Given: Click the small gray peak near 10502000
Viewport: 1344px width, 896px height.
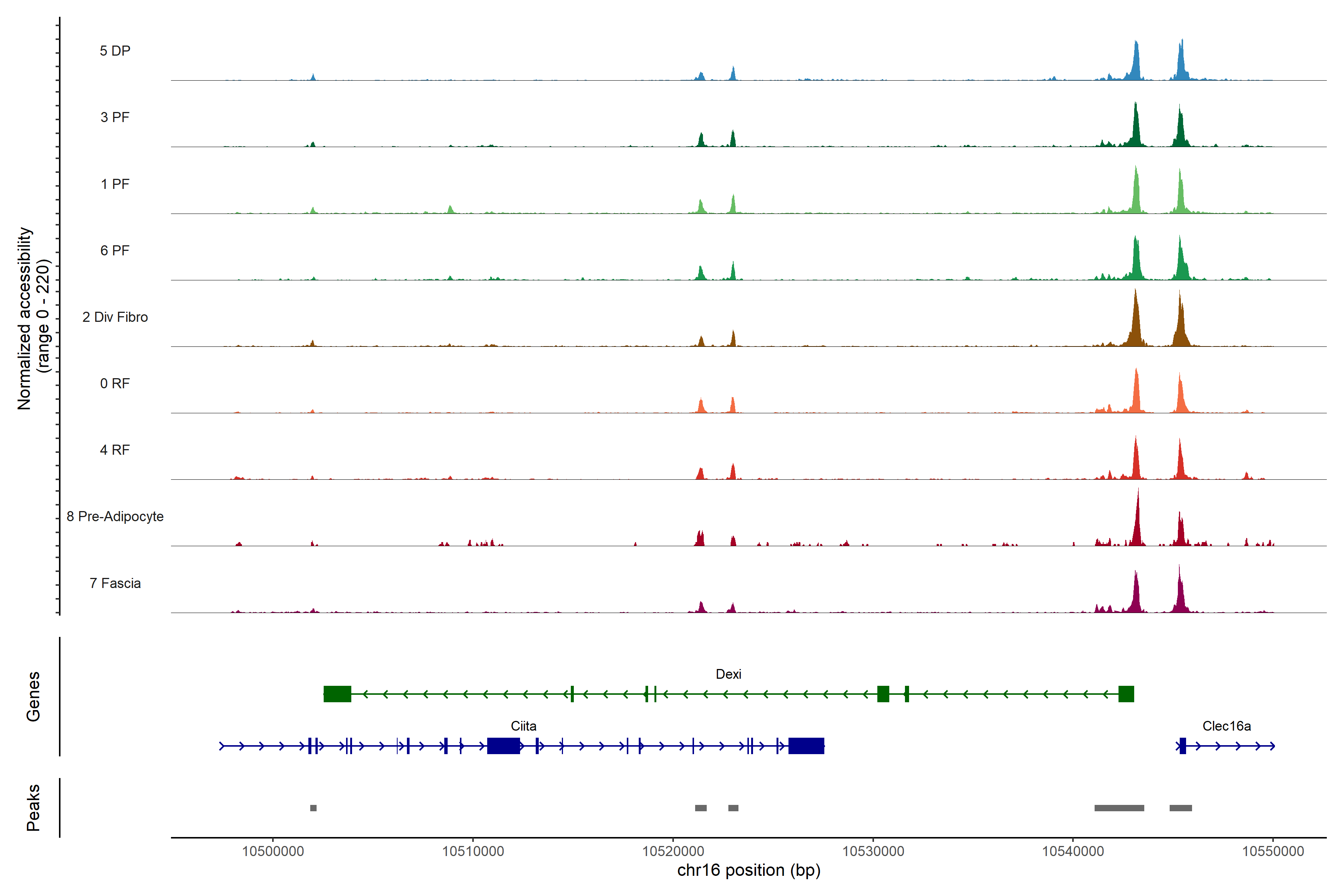Looking at the screenshot, I should tap(313, 808).
